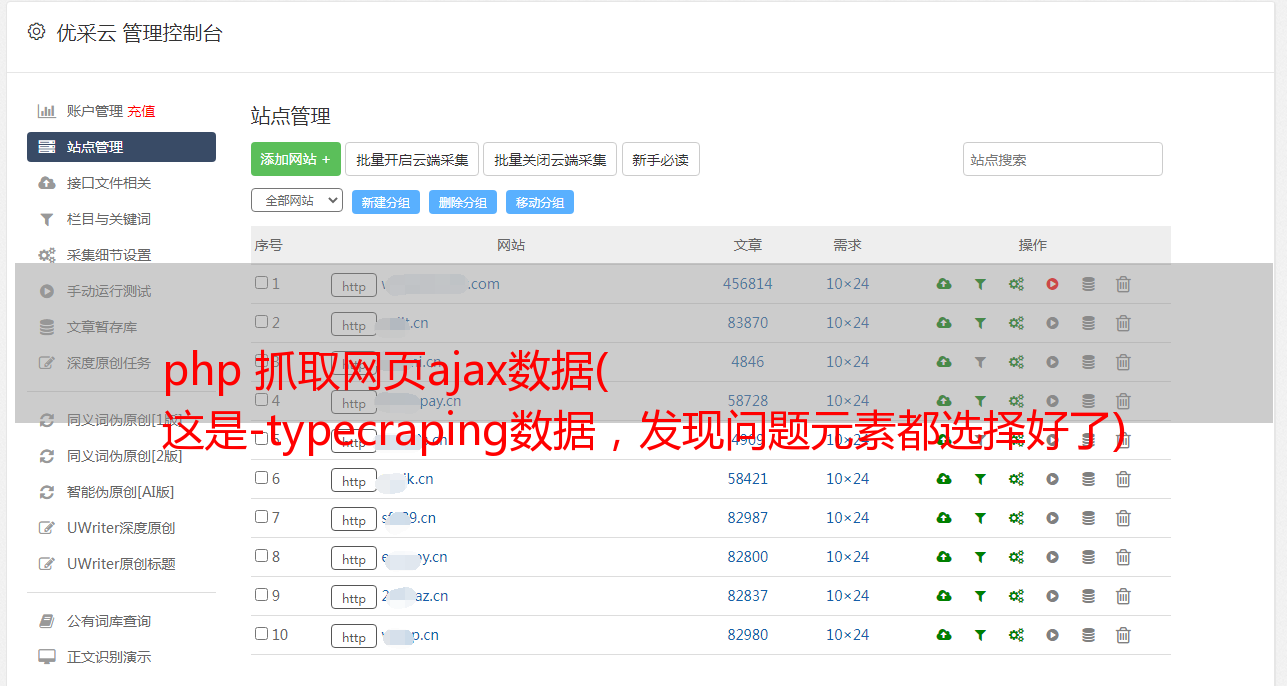The image size is (1287, 686).
Task: Click the green 添加网站 + button
Action: tap(295, 159)
